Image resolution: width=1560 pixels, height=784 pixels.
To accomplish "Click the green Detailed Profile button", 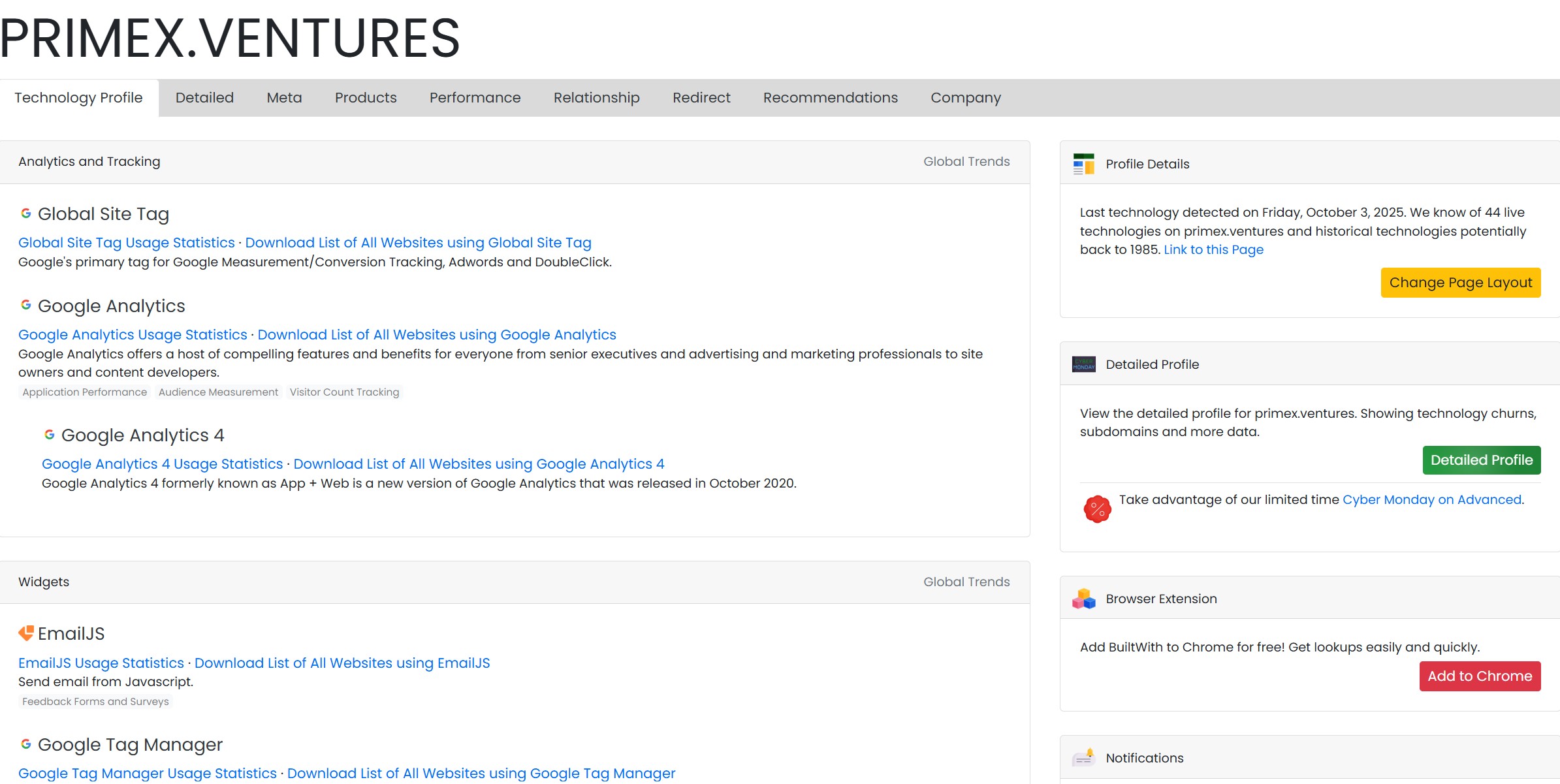I will point(1482,460).
